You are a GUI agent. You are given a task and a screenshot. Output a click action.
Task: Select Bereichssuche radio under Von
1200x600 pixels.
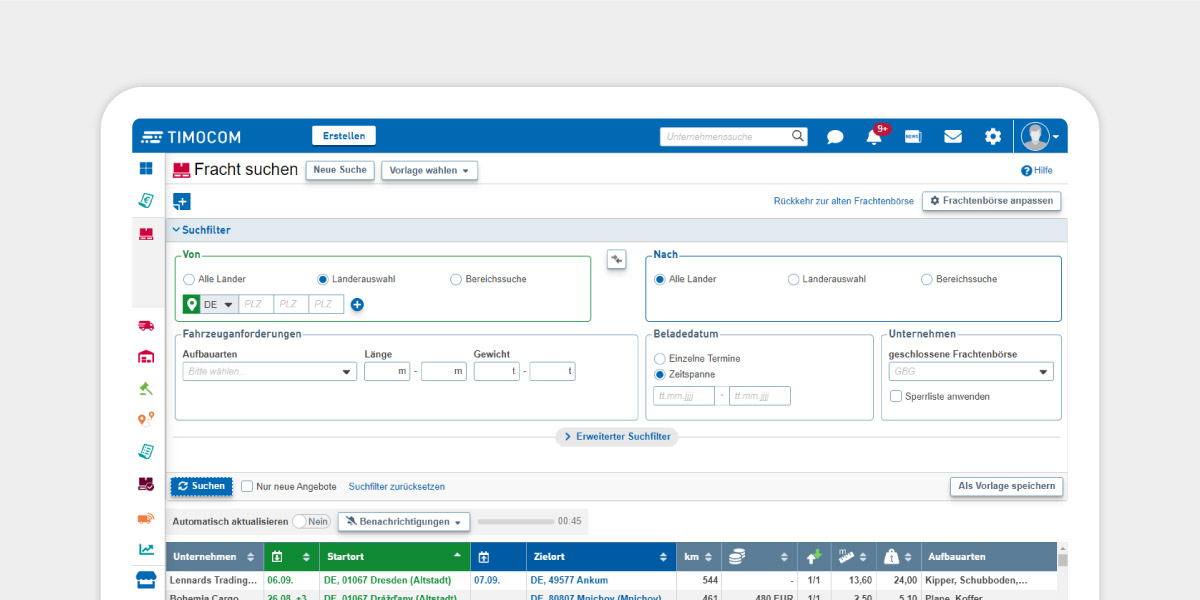[x=456, y=280]
